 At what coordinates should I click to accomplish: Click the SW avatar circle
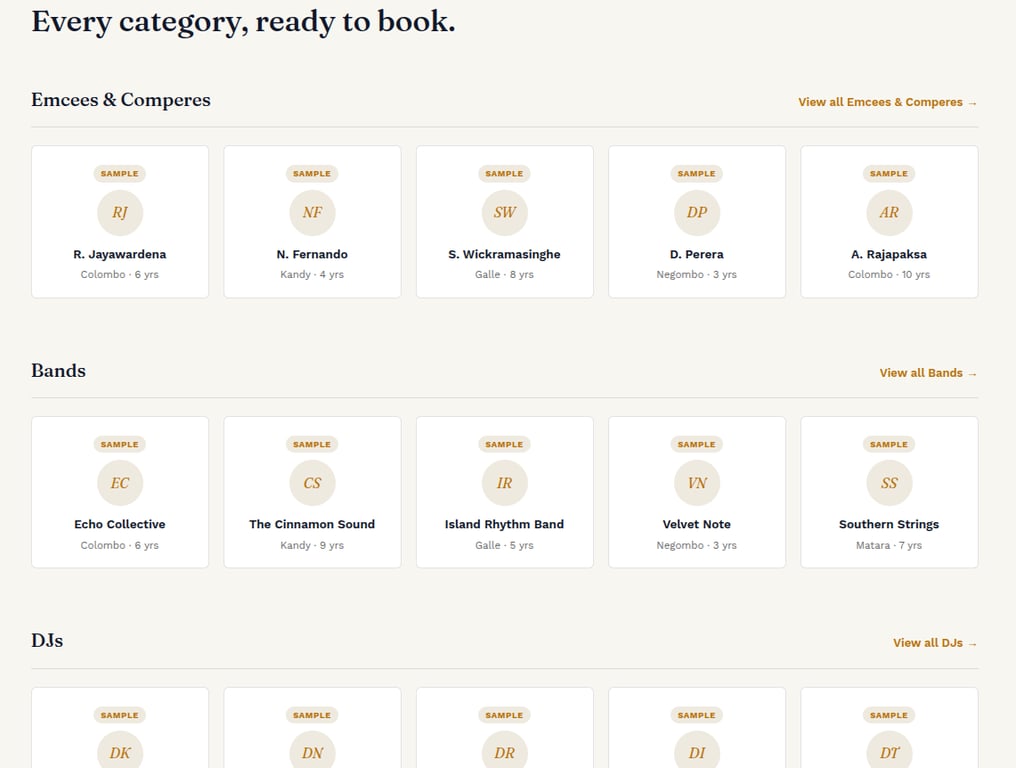(505, 213)
